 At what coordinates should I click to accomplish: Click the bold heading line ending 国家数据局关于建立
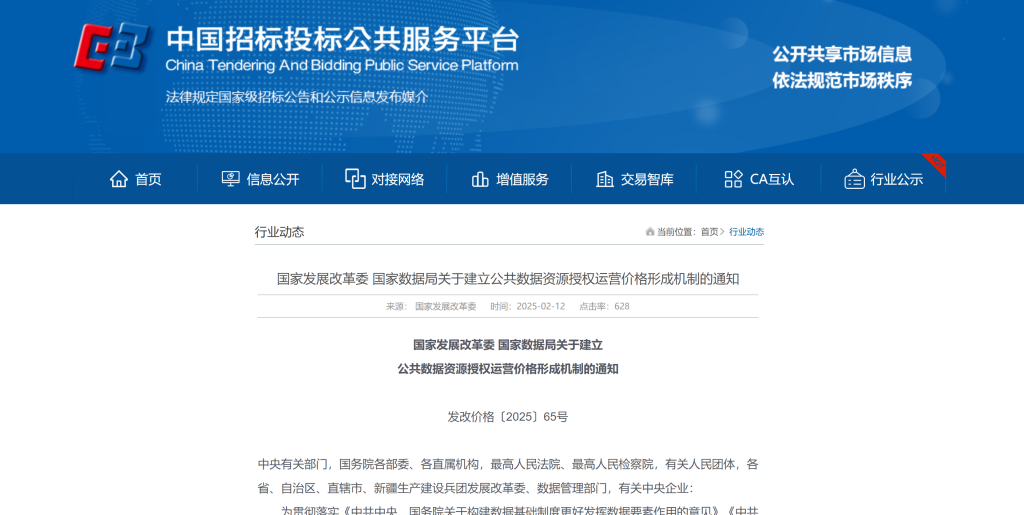[508, 345]
